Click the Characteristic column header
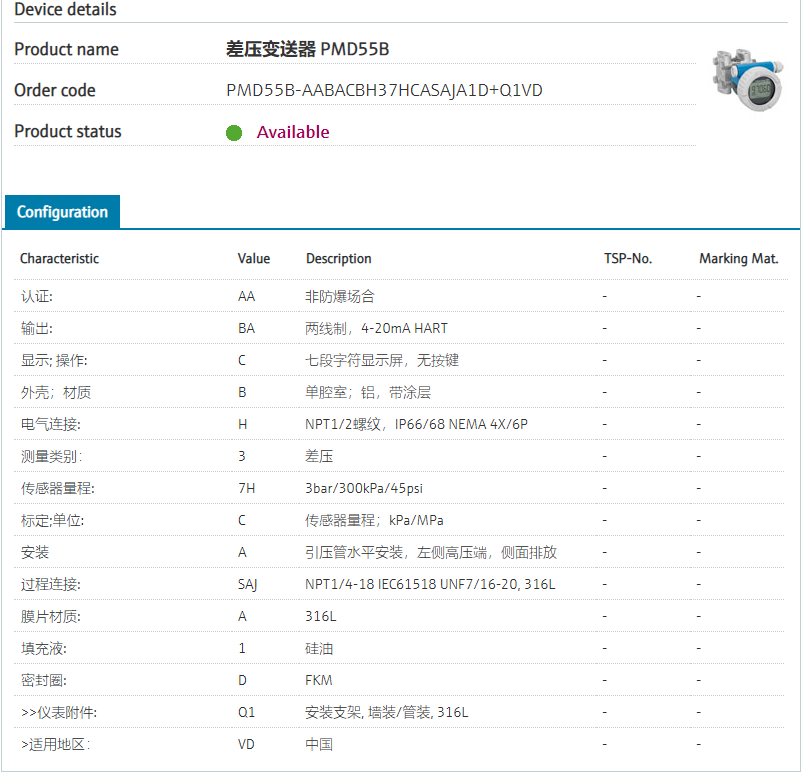 coord(60,258)
